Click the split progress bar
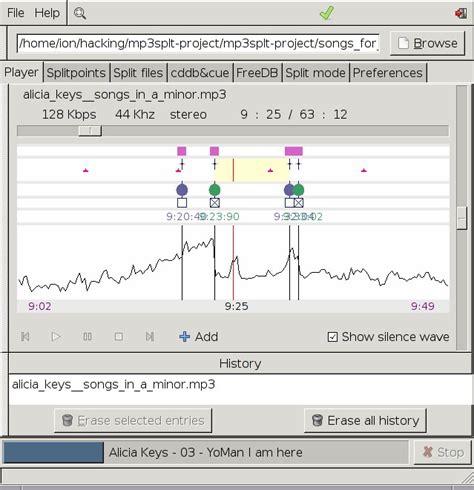Viewport: 474px width, 490px height. (206, 452)
